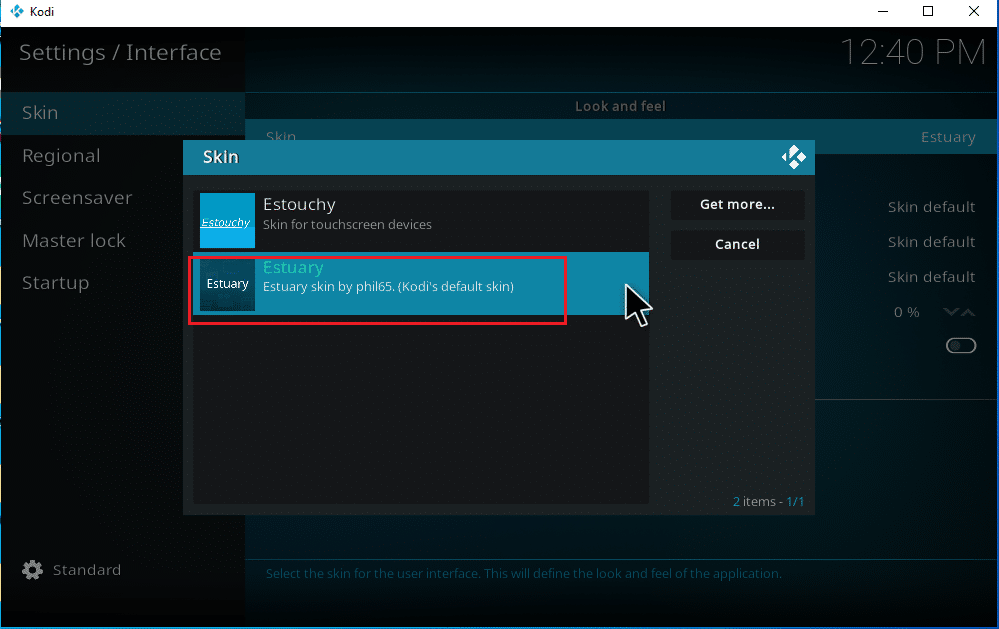This screenshot has height=629, width=999.
Task: Change the Standard settings level
Action: [x=87, y=570]
